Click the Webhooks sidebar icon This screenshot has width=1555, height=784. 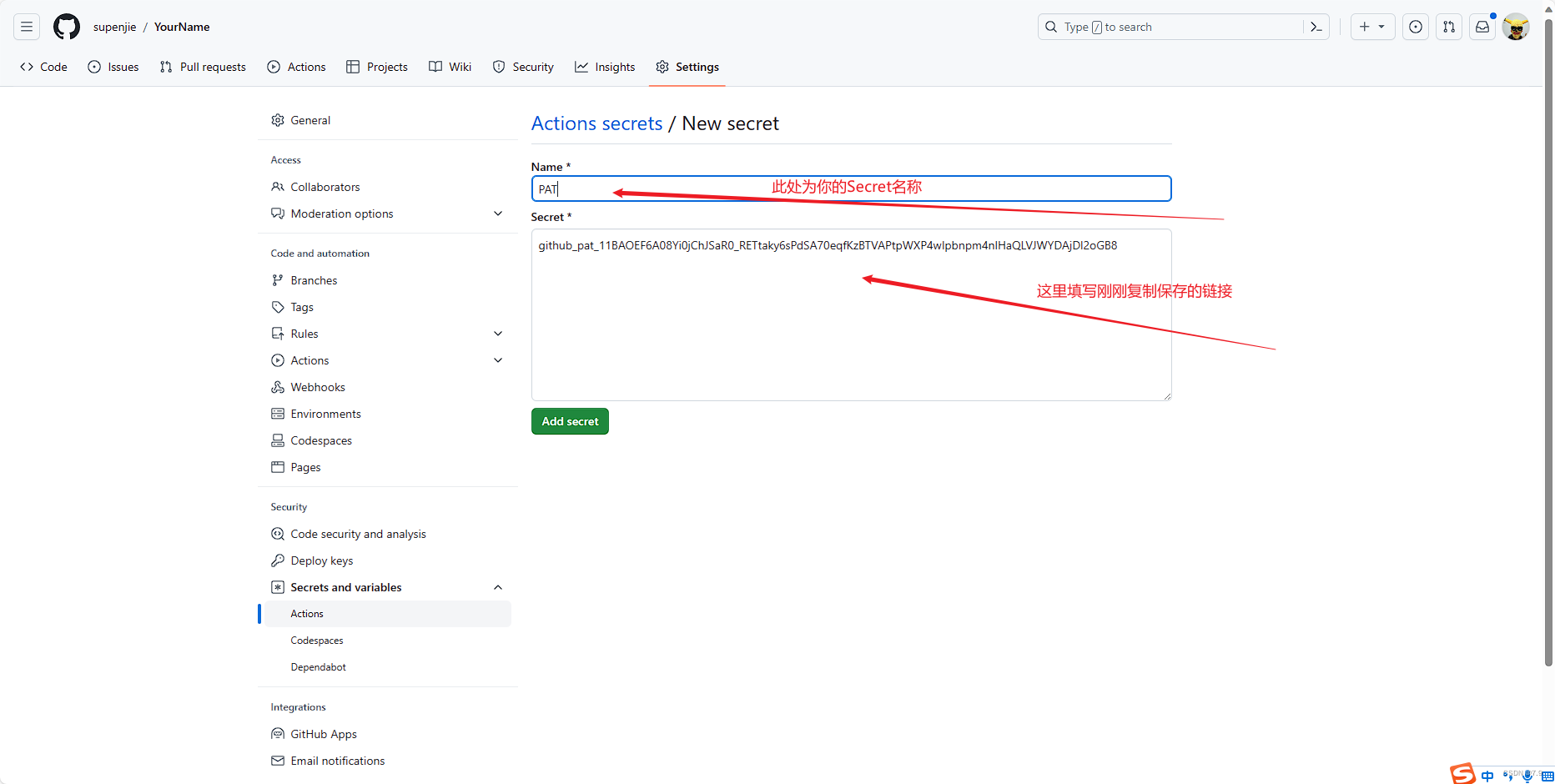278,387
